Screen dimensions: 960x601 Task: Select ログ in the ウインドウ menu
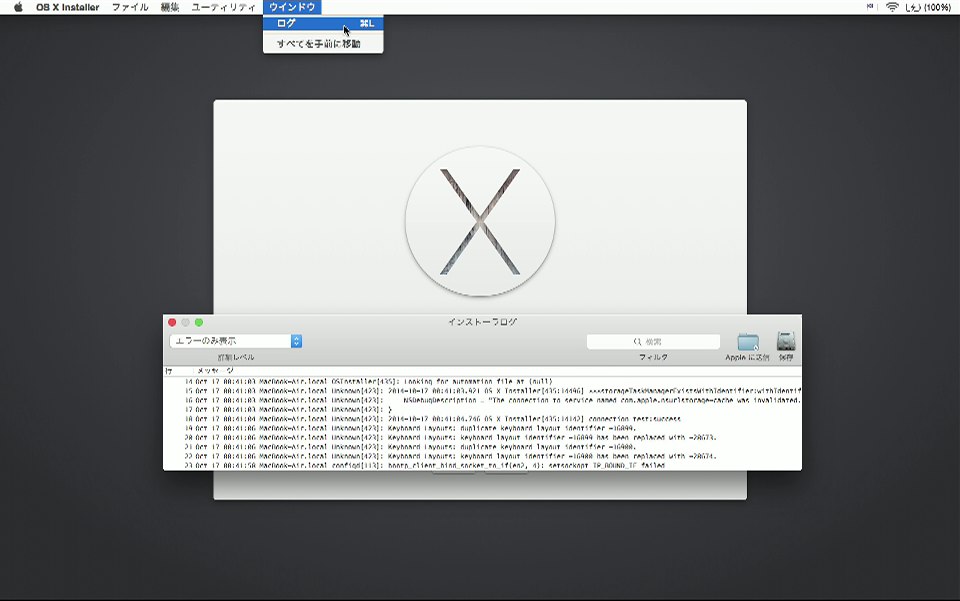[323, 23]
